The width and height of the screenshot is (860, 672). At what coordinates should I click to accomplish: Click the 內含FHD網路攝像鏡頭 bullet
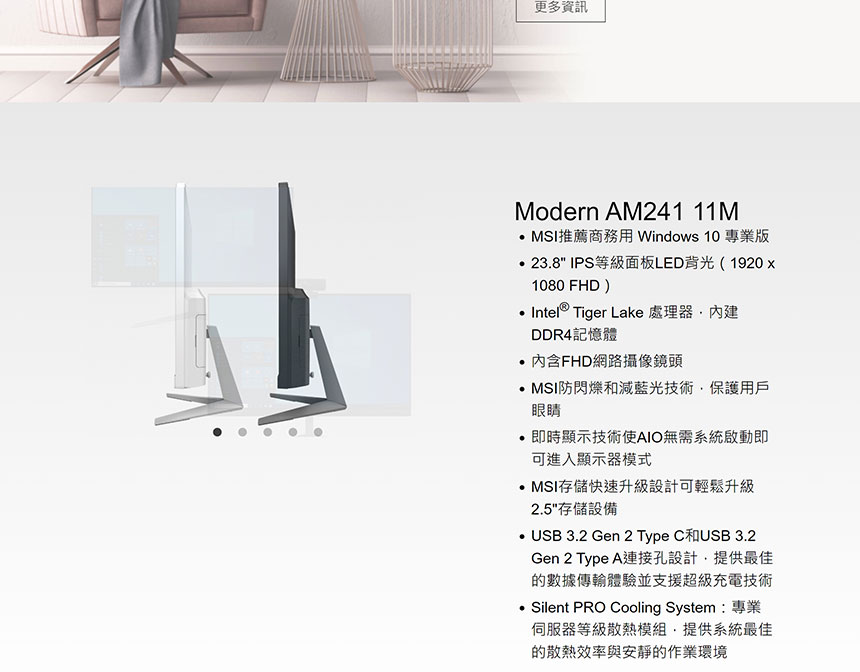tap(607, 361)
